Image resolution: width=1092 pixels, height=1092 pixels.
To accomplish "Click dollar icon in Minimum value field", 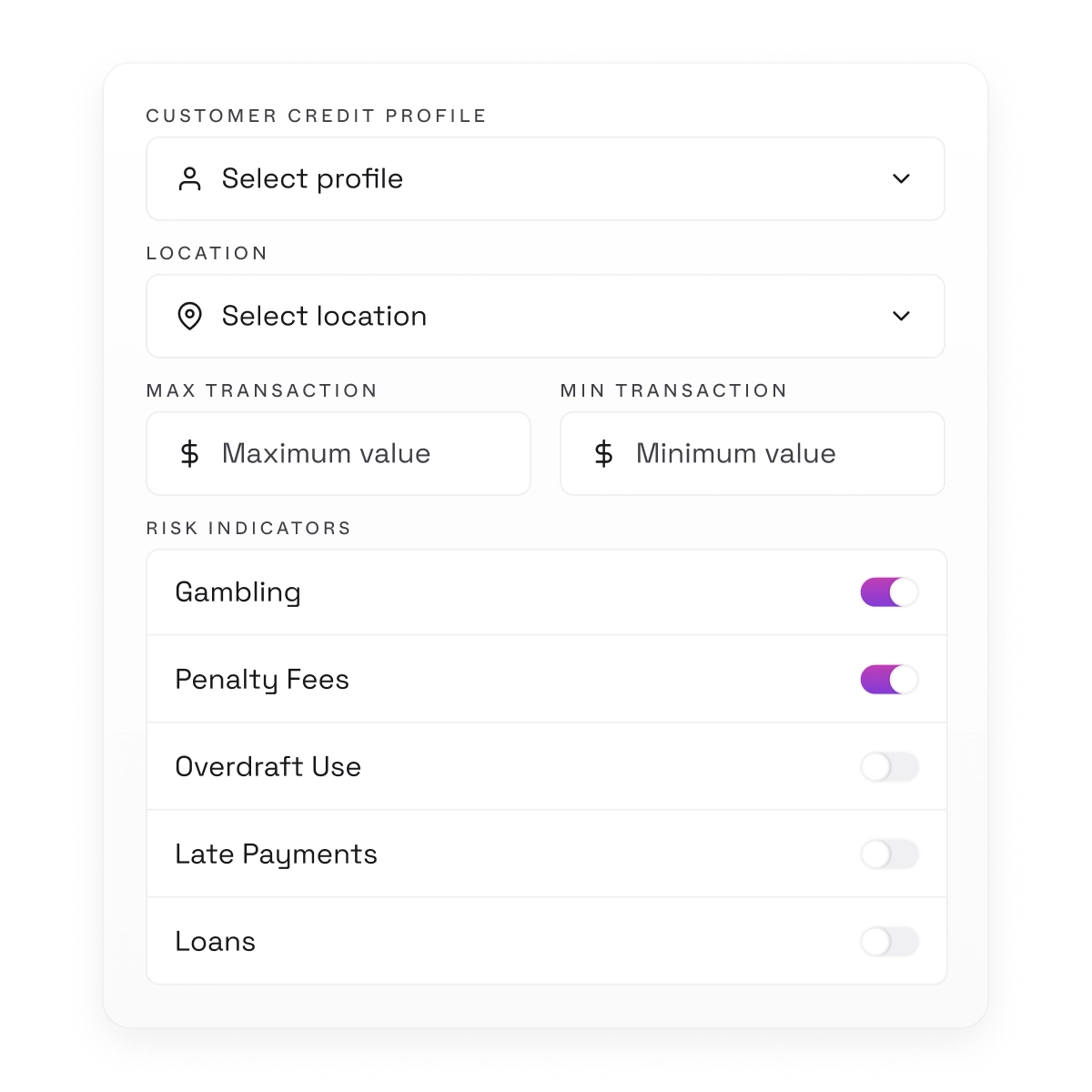I will (x=603, y=453).
